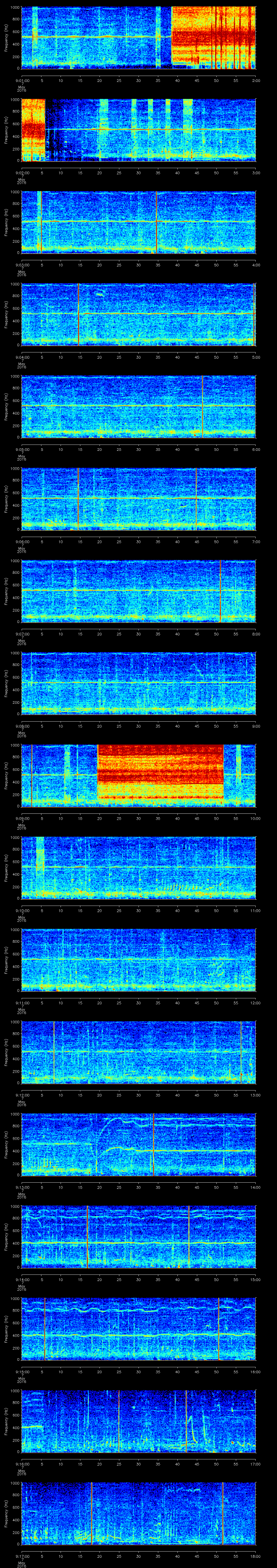Open the spectrogram panel starting at 9:10:00
Screen dimensions: 277x1568
point(138,868)
